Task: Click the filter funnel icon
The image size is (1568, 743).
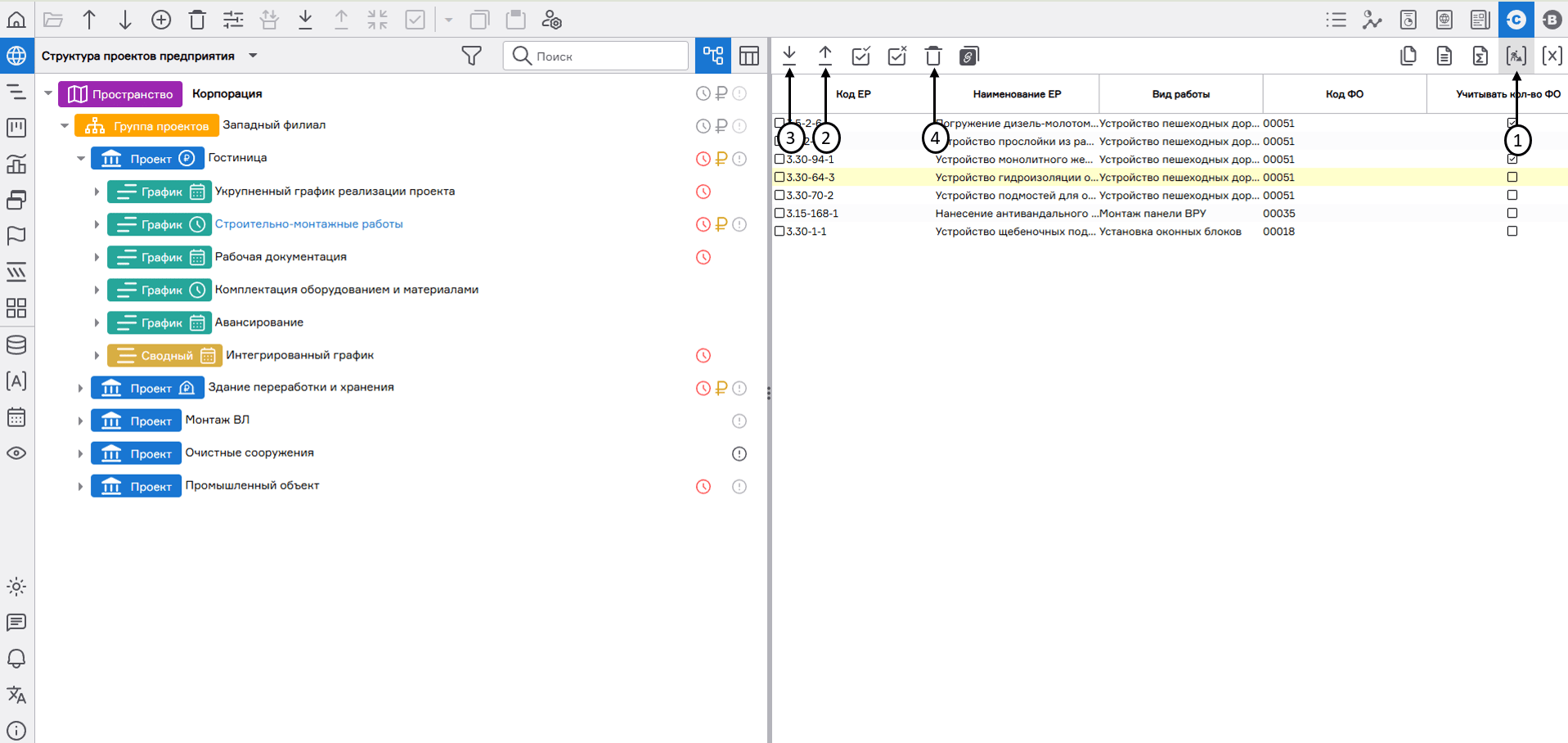Action: [x=471, y=56]
